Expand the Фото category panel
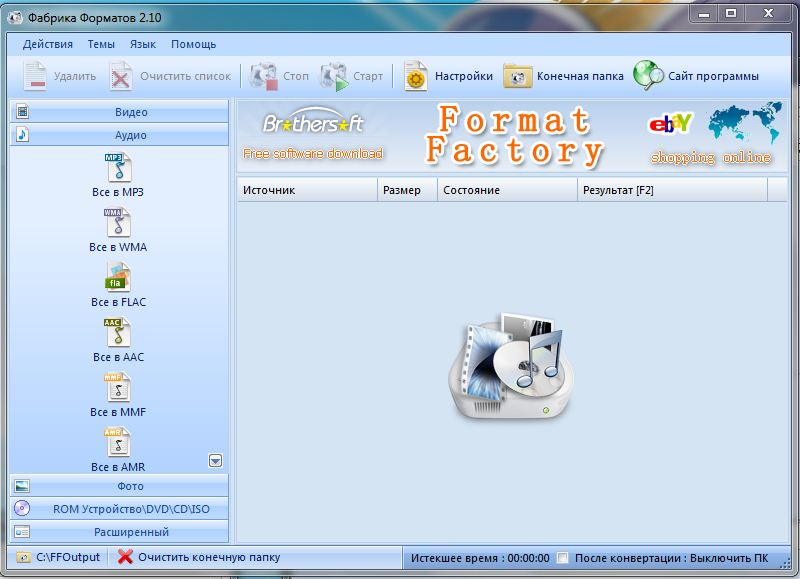The width and height of the screenshot is (800, 579). coord(119,486)
